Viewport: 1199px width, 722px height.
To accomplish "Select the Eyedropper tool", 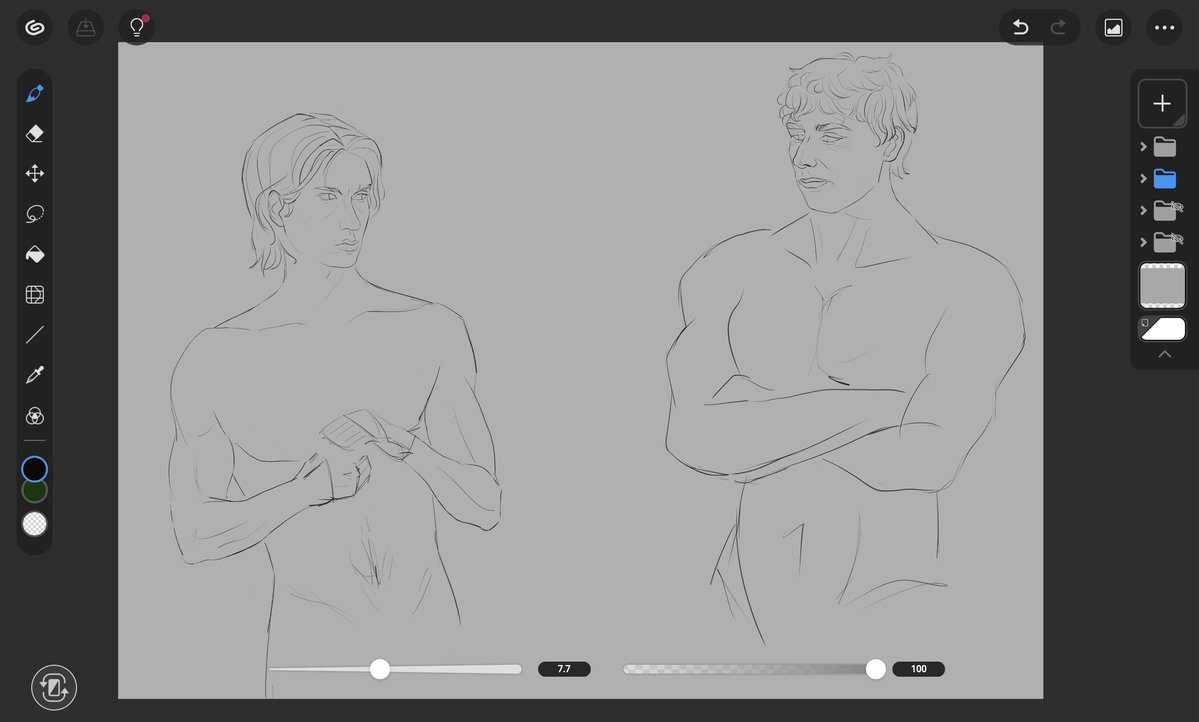I will tap(34, 375).
